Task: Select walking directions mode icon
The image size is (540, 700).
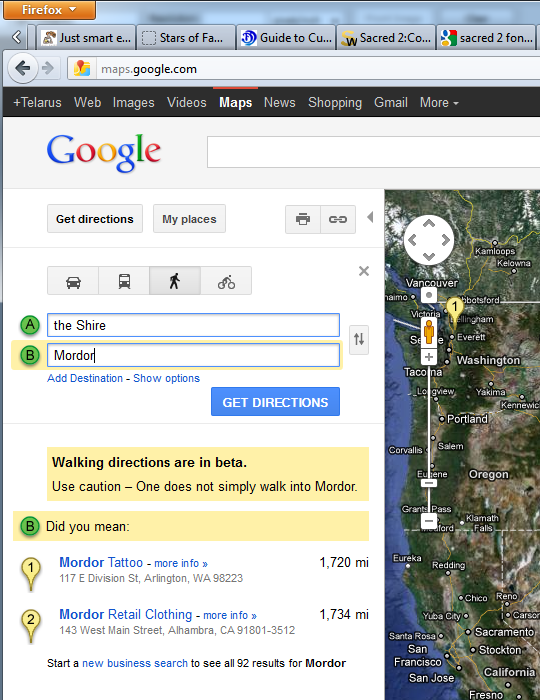Action: click(175, 281)
